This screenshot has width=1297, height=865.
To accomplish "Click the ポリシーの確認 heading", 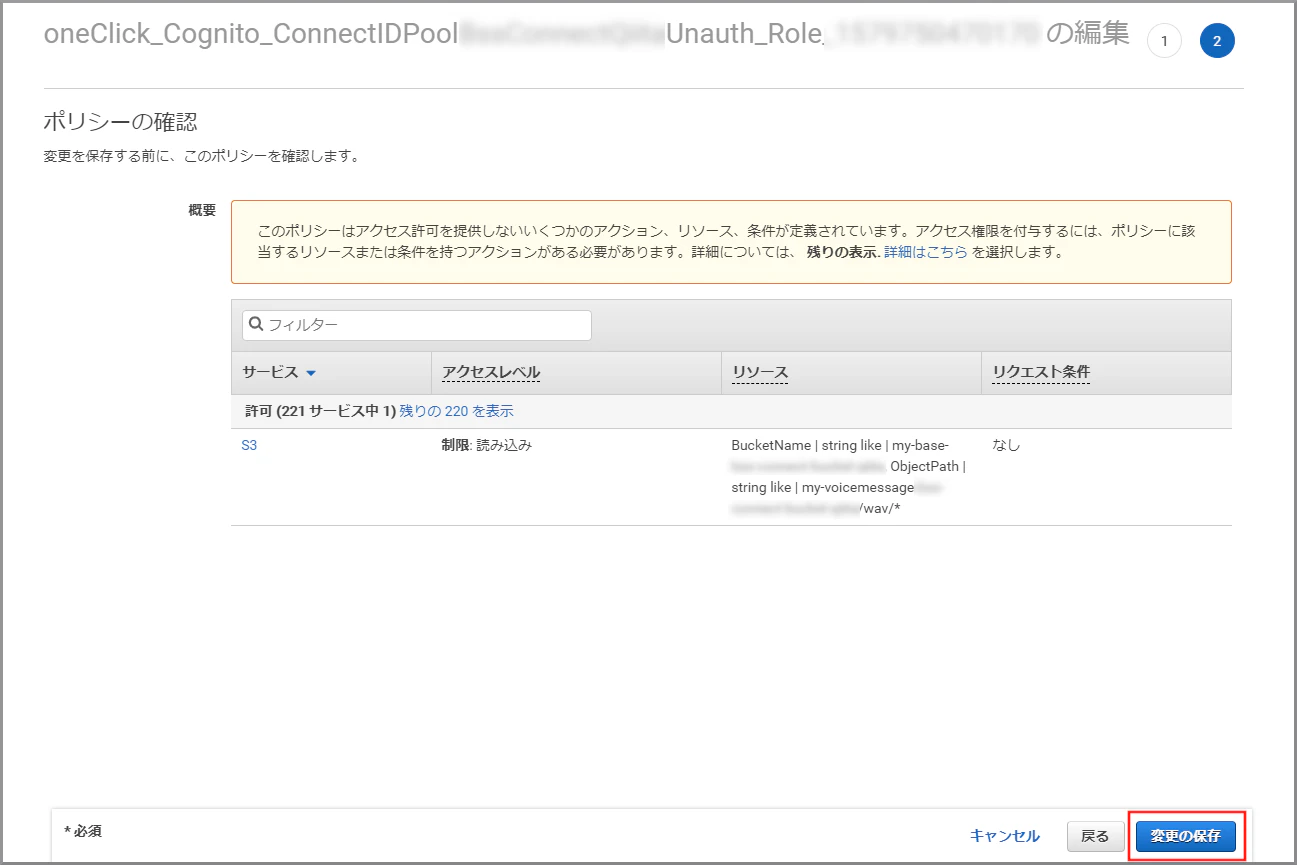I will coord(121,122).
